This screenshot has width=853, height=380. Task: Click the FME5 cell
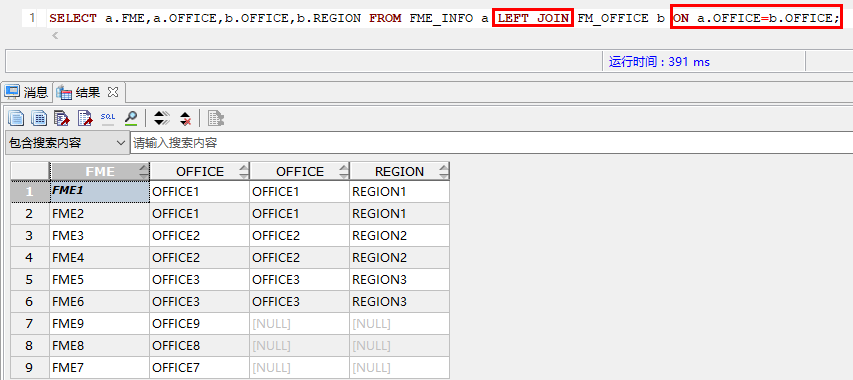[100, 279]
